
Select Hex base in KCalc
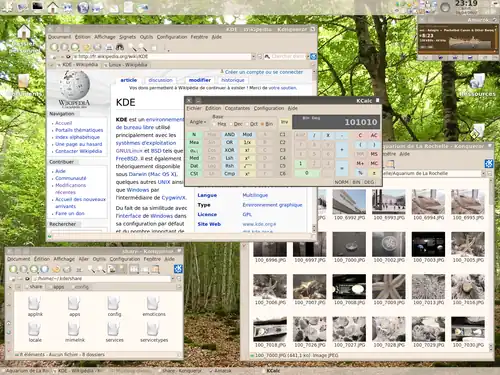(x=219, y=124)
